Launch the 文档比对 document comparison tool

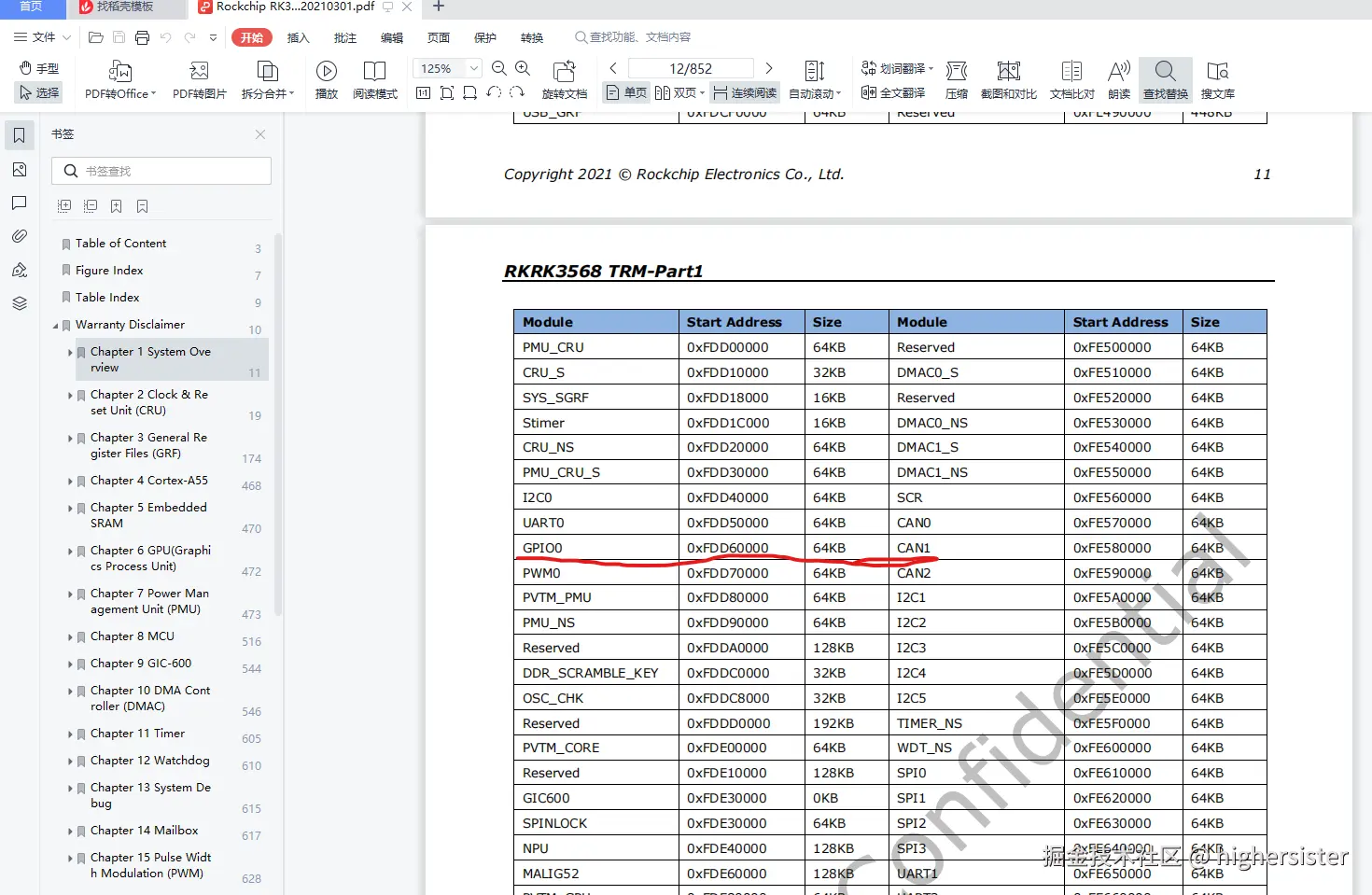1072,79
